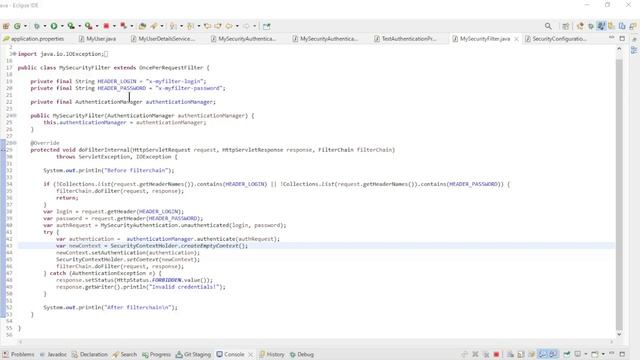This screenshot has height=360, width=640.
Task: Open the Problems view tab
Action: click(x=18, y=354)
